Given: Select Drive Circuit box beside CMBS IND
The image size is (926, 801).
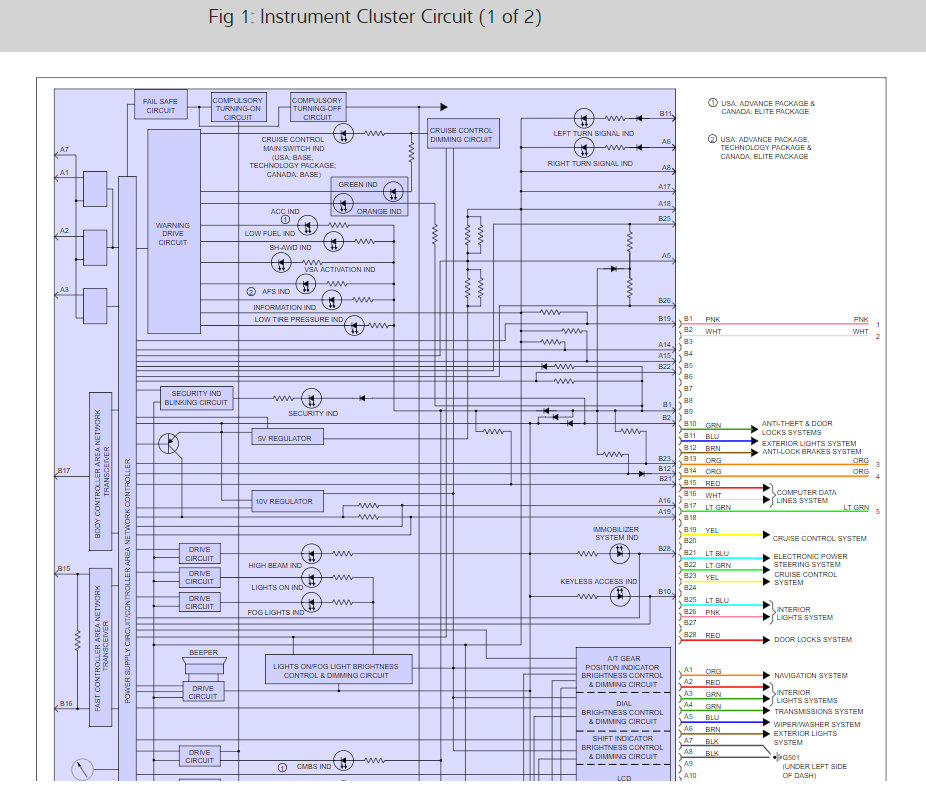Looking at the screenshot, I should [x=200, y=756].
